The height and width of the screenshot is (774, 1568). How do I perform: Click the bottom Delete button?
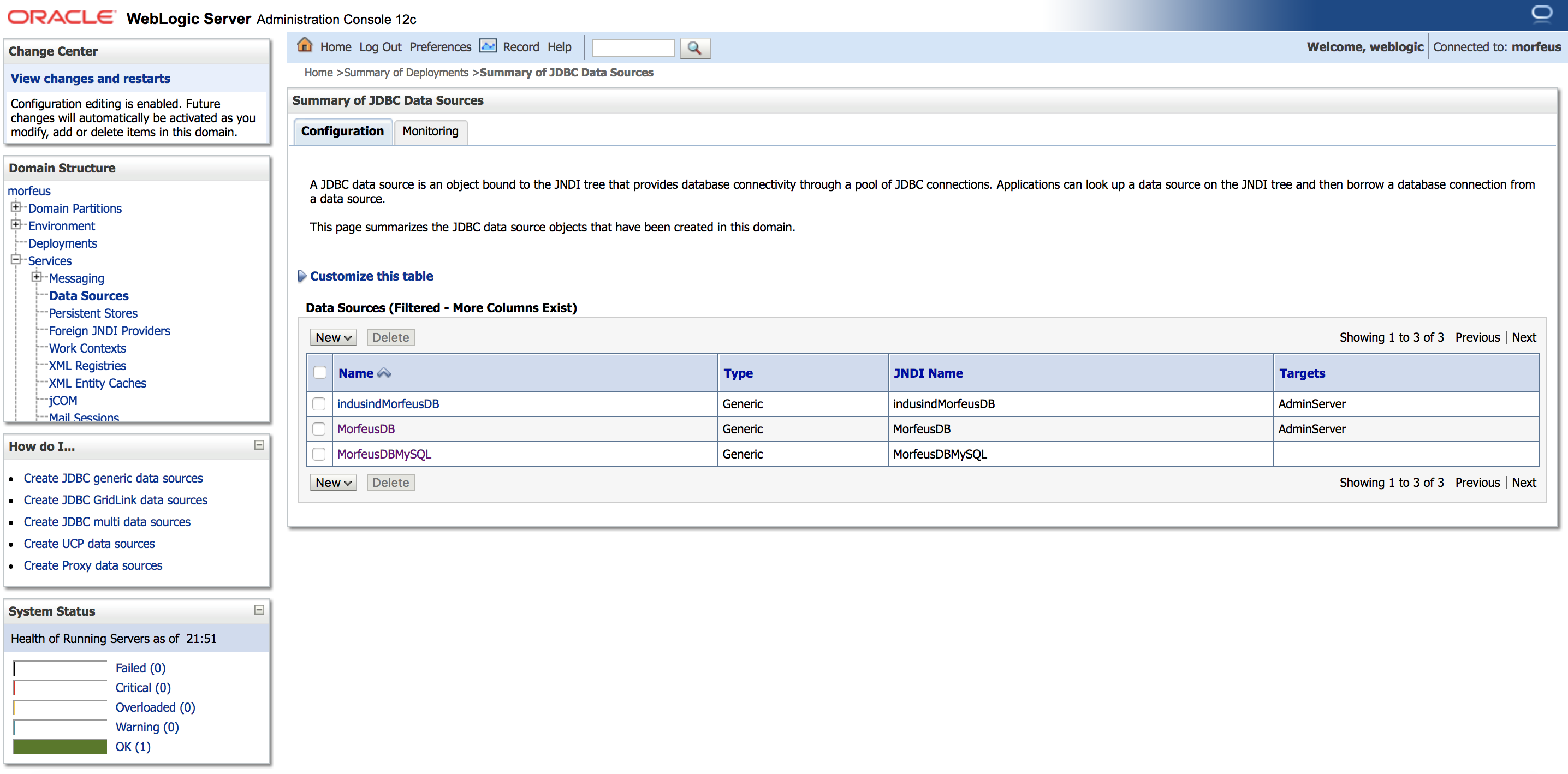pyautogui.click(x=391, y=483)
